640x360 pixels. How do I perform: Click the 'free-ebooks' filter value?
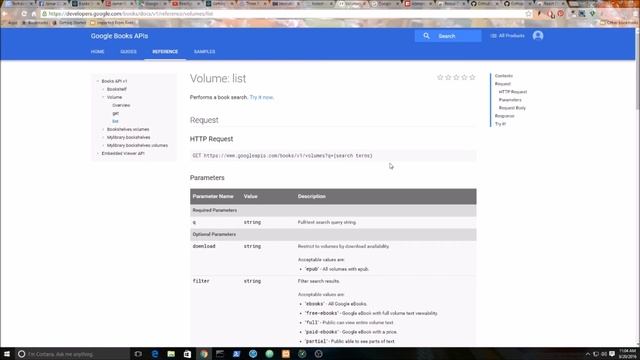pyautogui.click(x=322, y=313)
